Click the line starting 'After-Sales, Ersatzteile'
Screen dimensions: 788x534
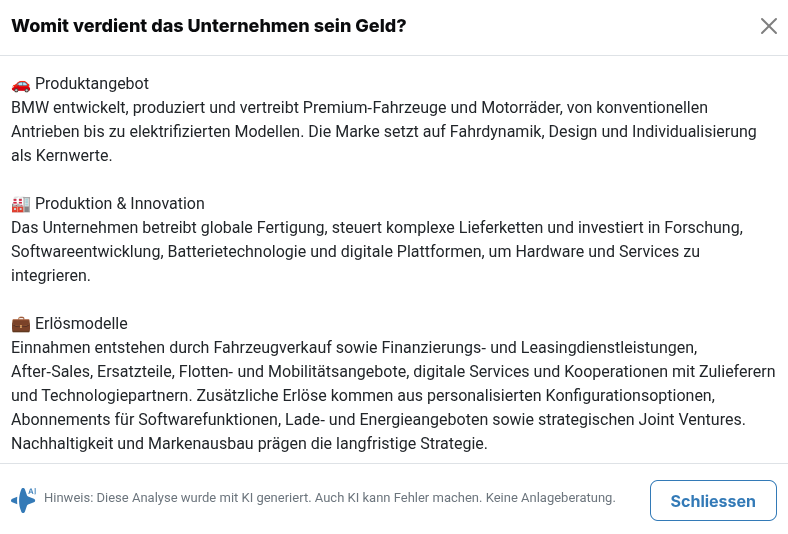point(393,372)
